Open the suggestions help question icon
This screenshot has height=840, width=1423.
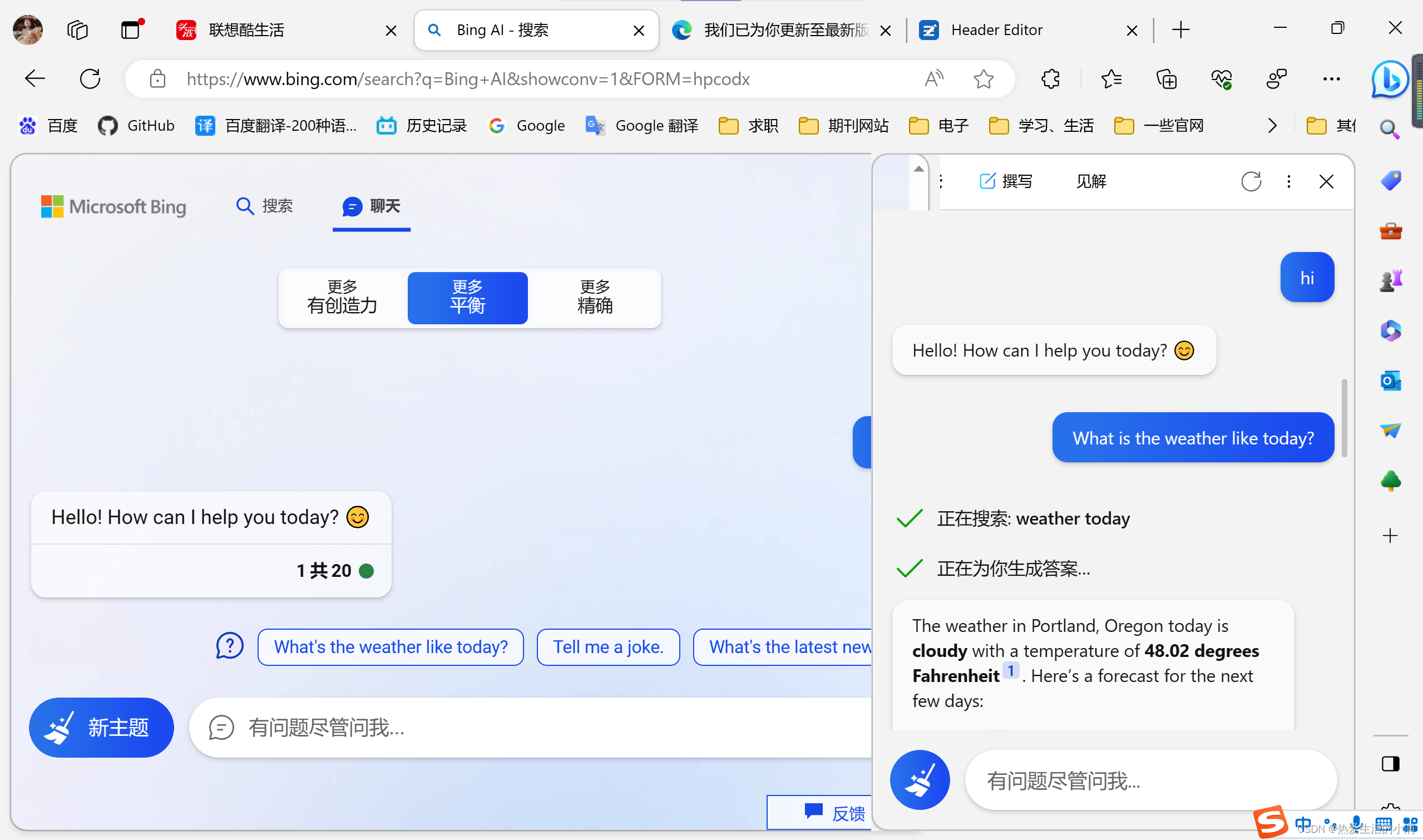tap(230, 646)
